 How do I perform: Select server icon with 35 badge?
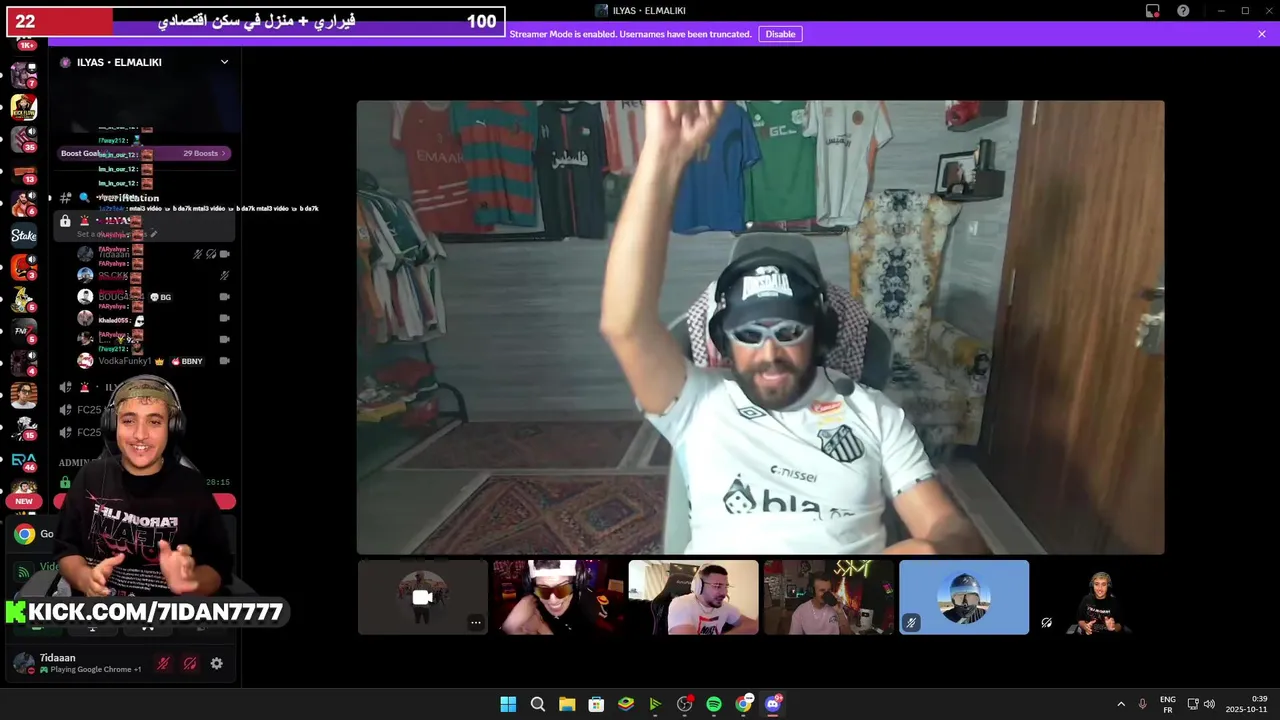pyautogui.click(x=24, y=139)
